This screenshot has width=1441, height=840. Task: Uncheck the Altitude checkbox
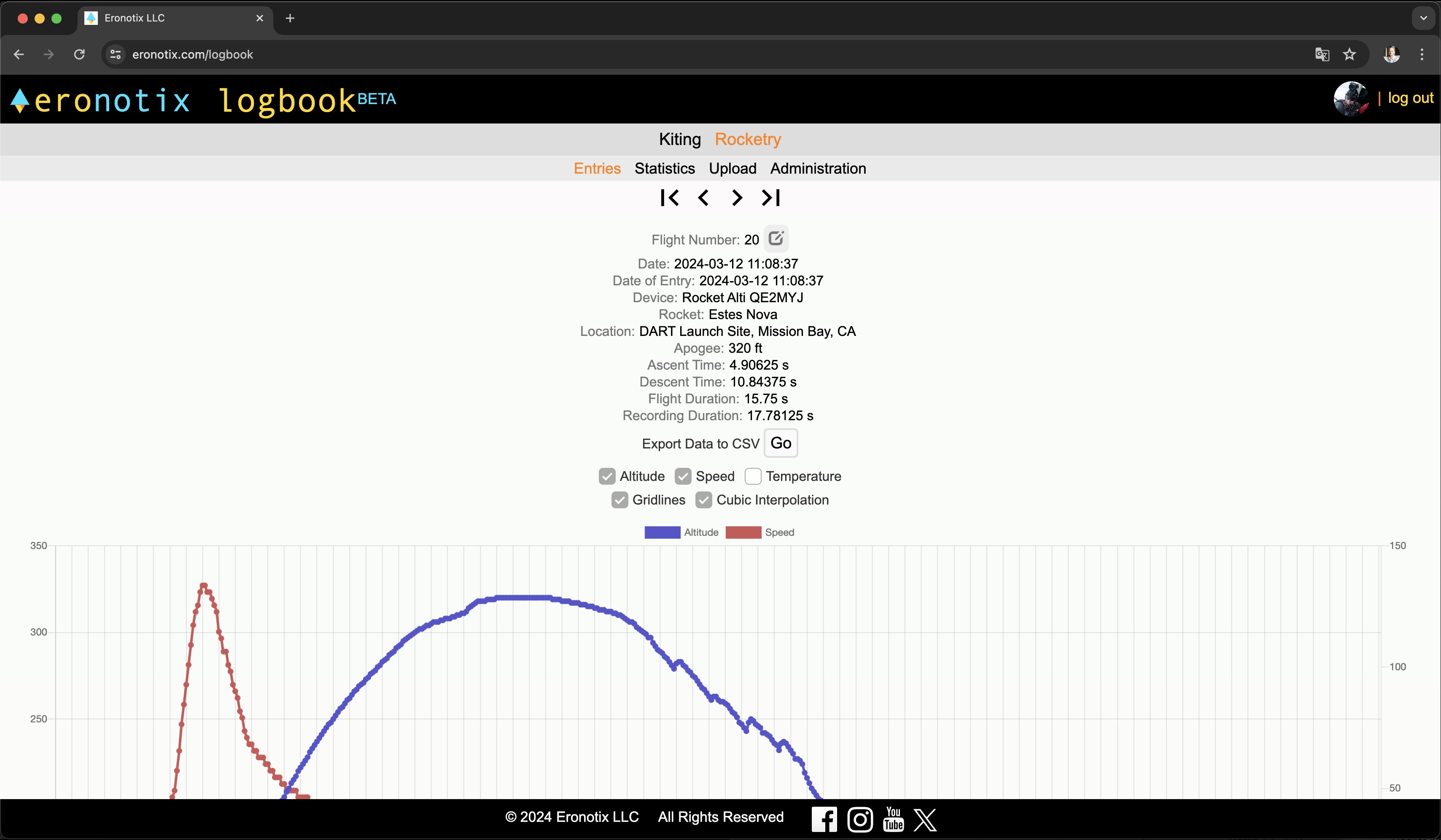pyautogui.click(x=607, y=476)
